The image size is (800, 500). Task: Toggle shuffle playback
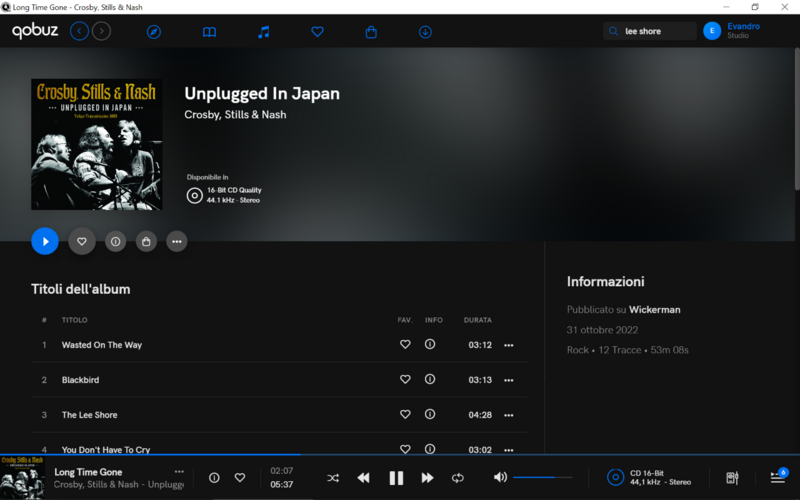333,478
